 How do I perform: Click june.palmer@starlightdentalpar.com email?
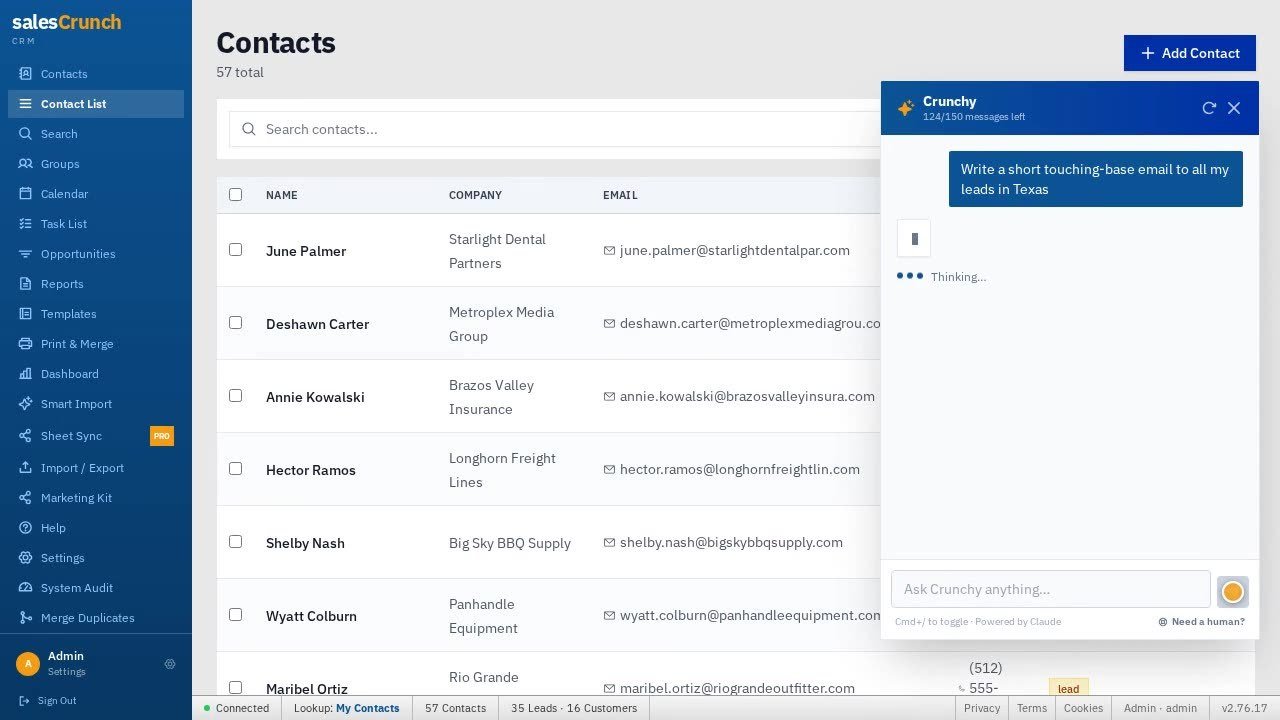734,250
